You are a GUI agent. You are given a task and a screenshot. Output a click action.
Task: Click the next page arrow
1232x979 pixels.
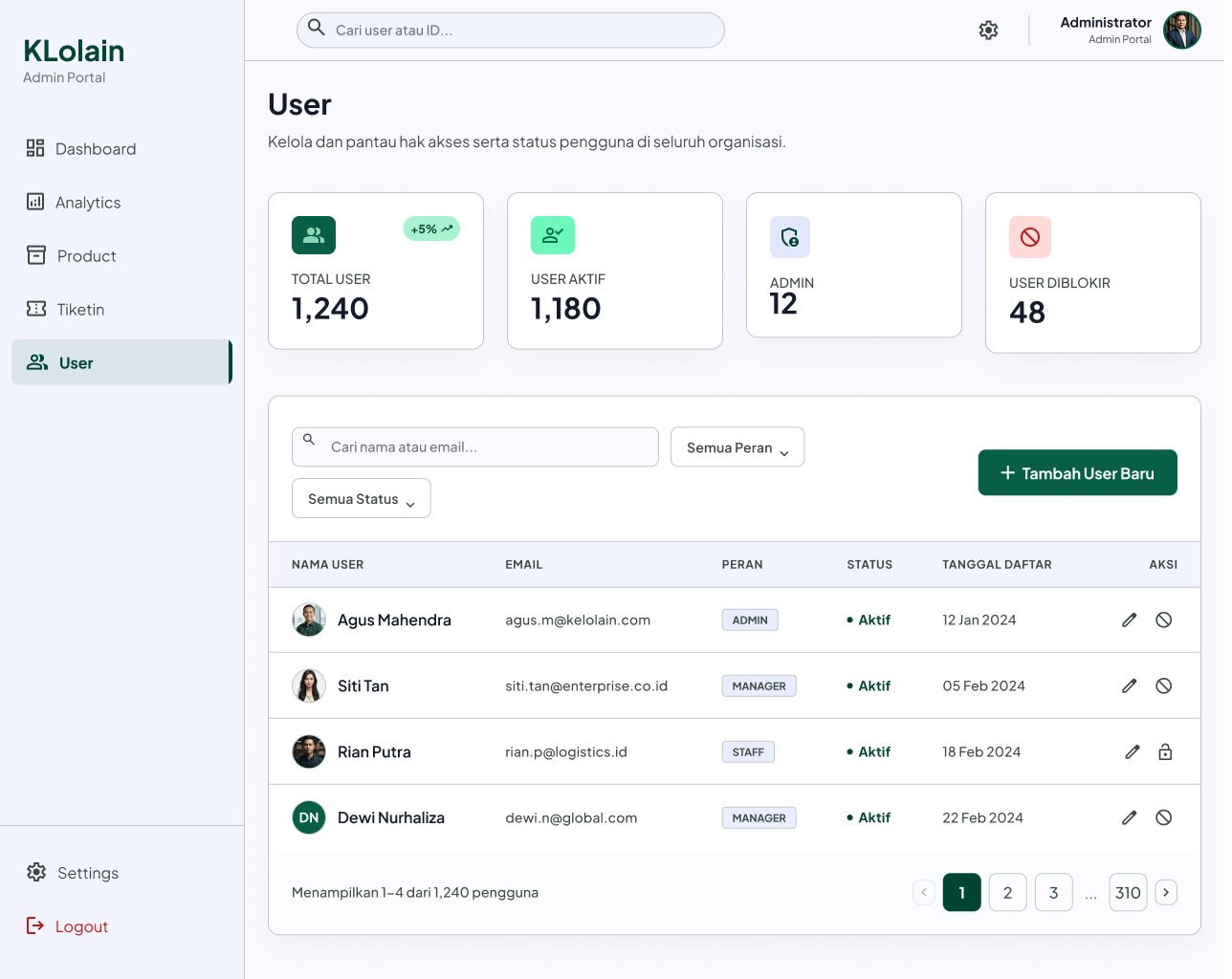[x=1166, y=892]
